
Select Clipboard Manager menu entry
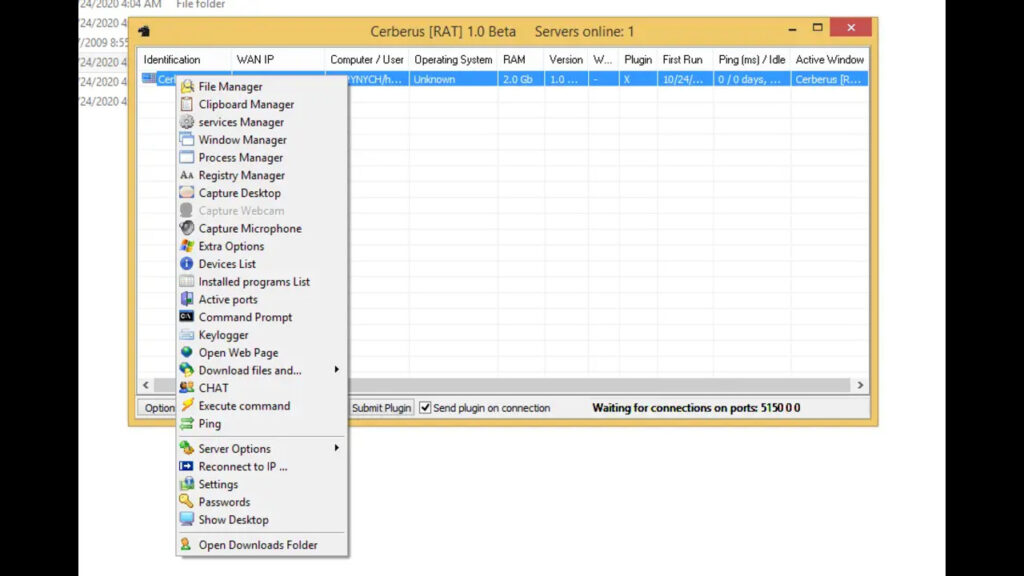click(262, 104)
